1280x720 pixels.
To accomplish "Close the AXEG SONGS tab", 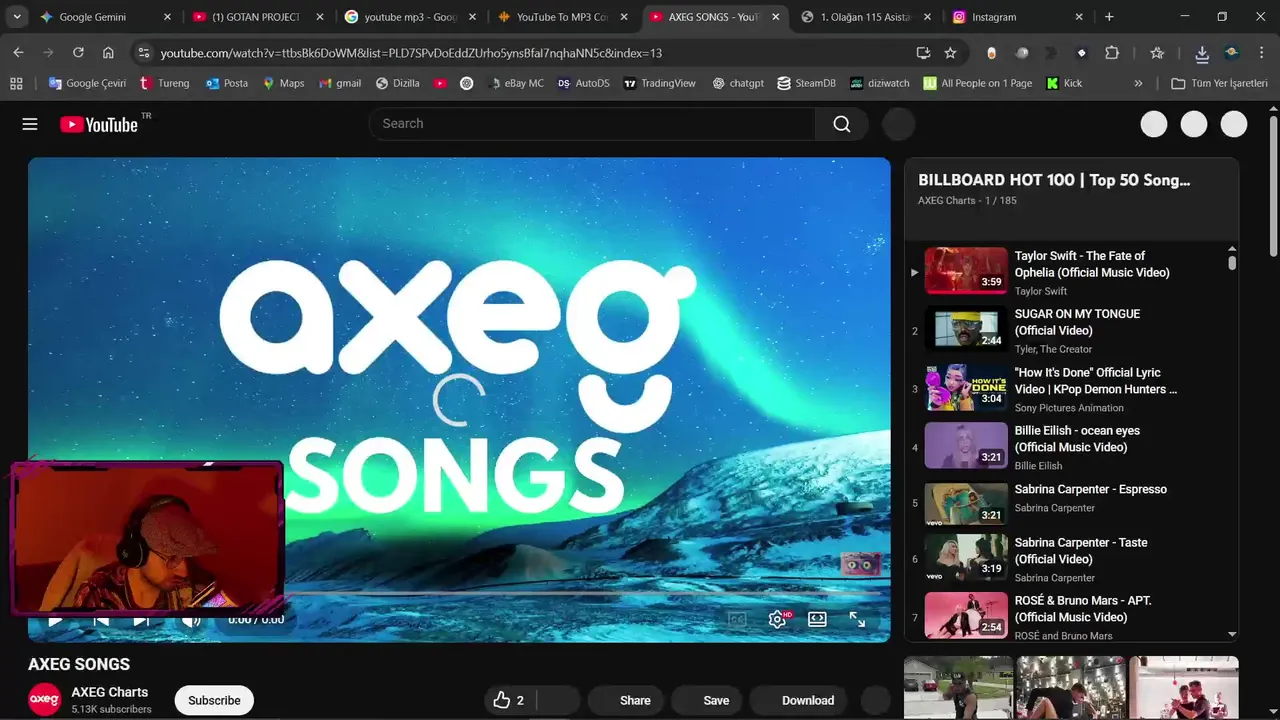I will 775,17.
